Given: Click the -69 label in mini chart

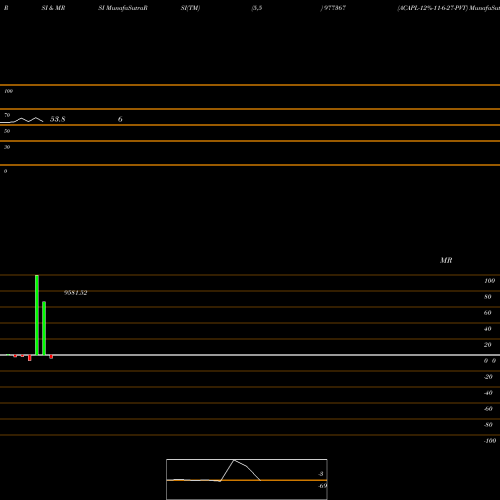Looking at the screenshot, I should pos(323,486).
